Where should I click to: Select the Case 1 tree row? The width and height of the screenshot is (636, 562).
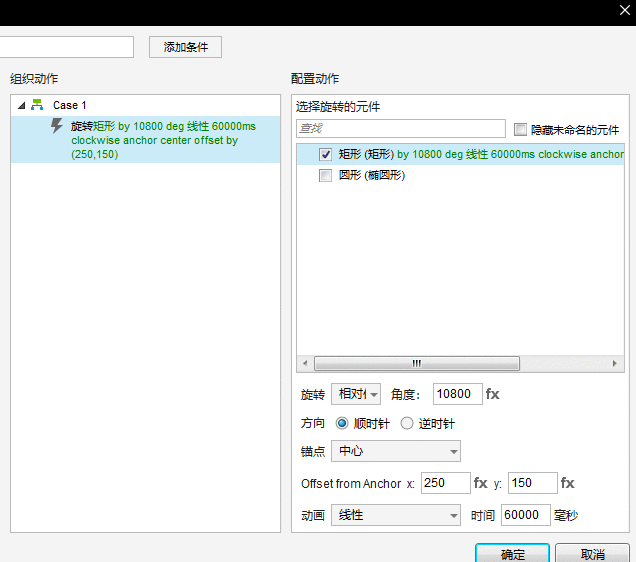(146, 105)
